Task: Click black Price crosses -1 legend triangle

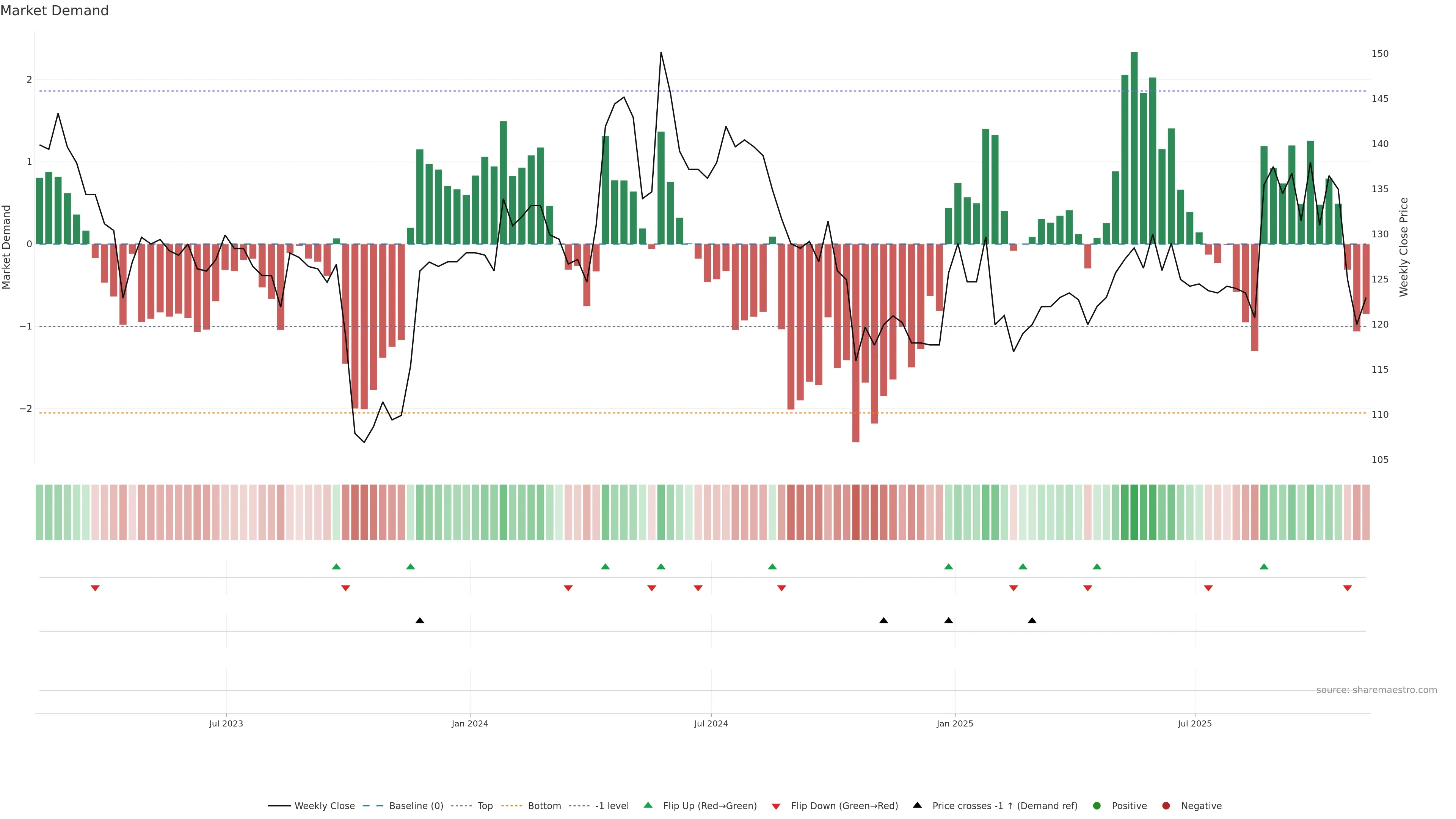Action: point(917,805)
